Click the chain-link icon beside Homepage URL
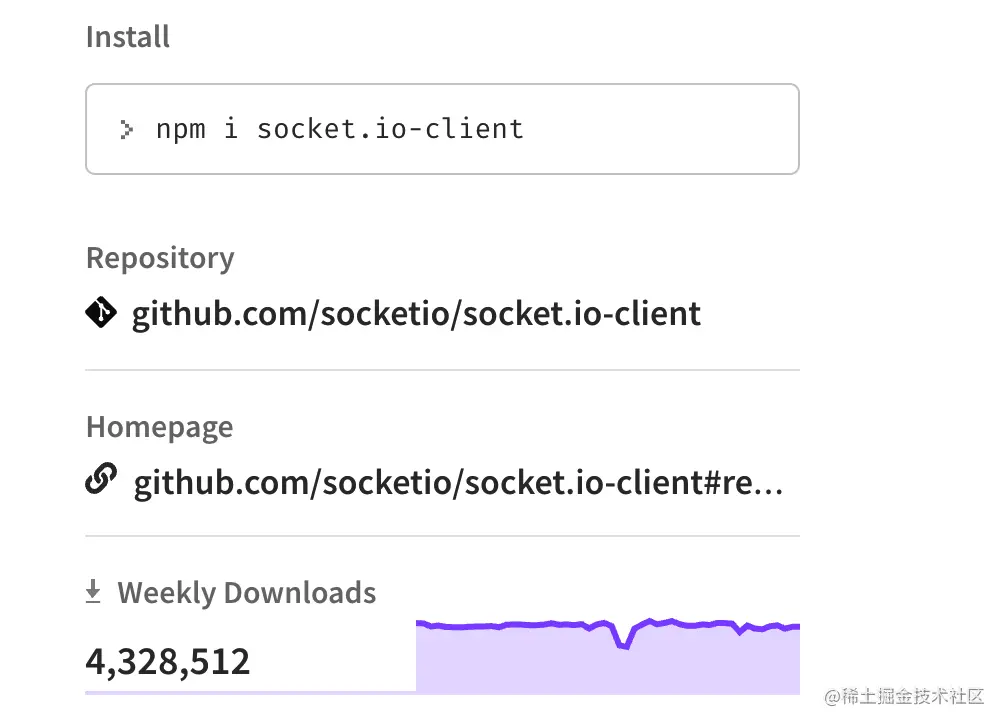The image size is (1006, 728). (x=102, y=483)
